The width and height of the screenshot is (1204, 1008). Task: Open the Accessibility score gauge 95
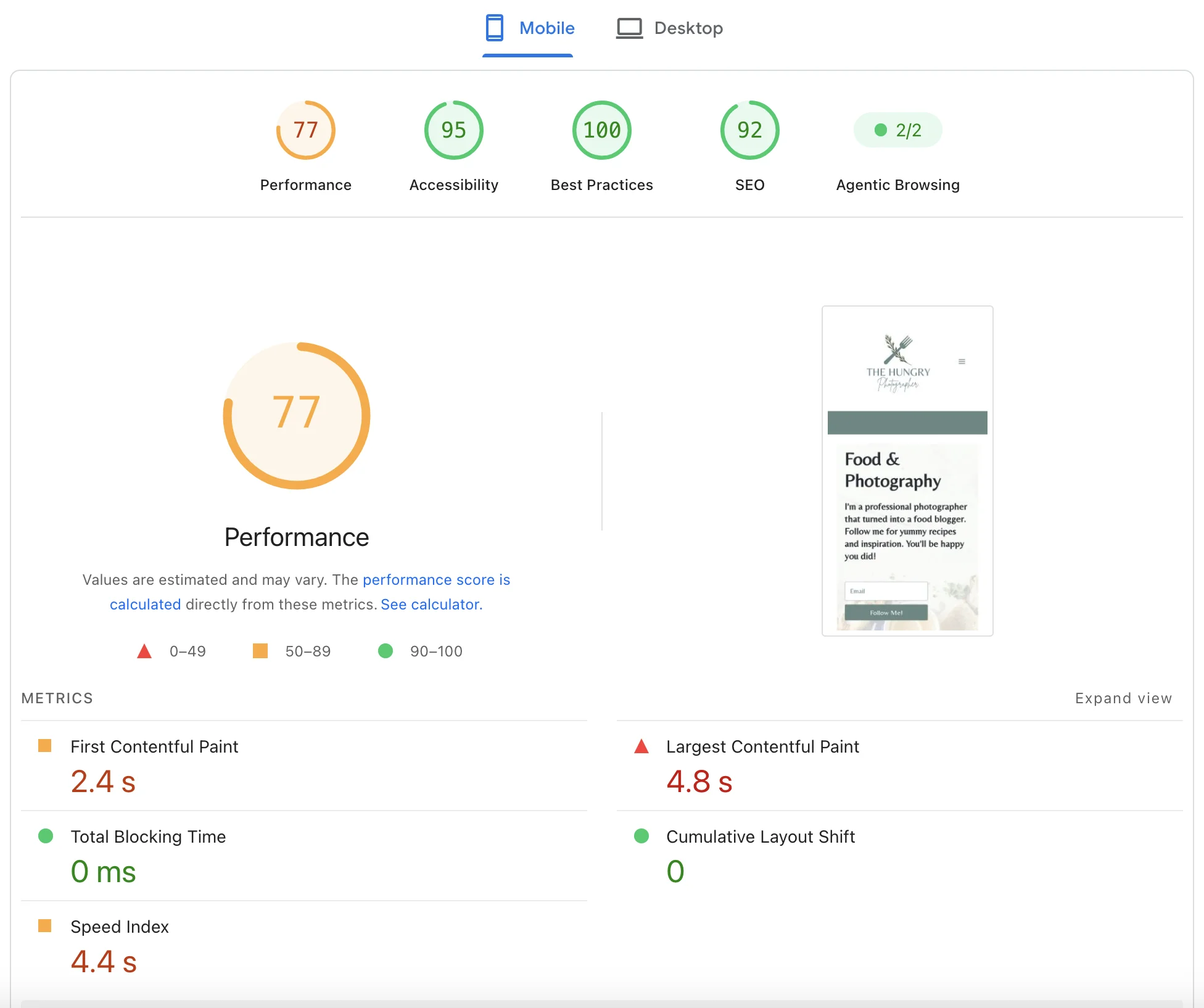point(454,130)
